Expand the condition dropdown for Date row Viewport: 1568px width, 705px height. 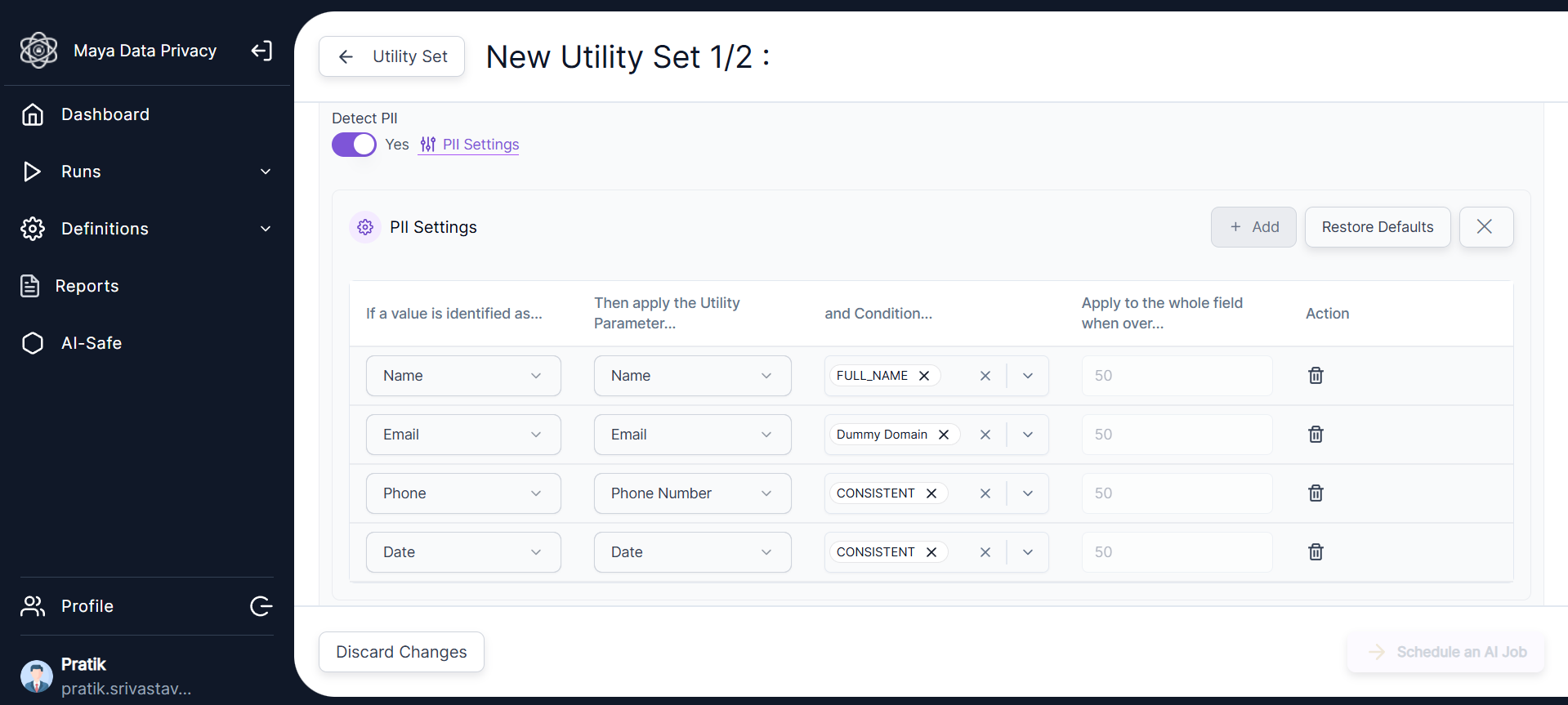tap(1028, 552)
